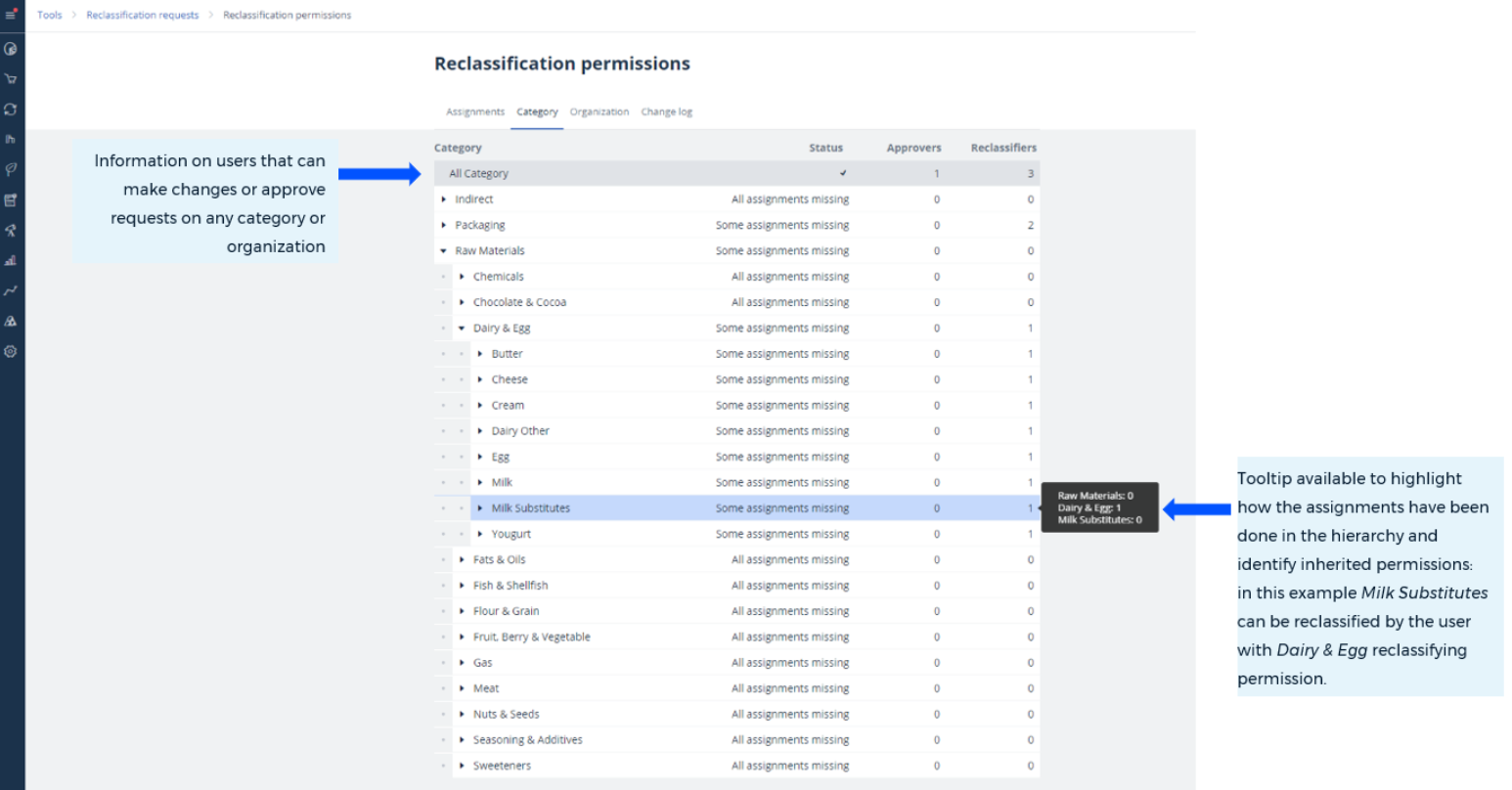
Task: Click the circular refresh arrows sidebar icon
Action: coord(11,110)
